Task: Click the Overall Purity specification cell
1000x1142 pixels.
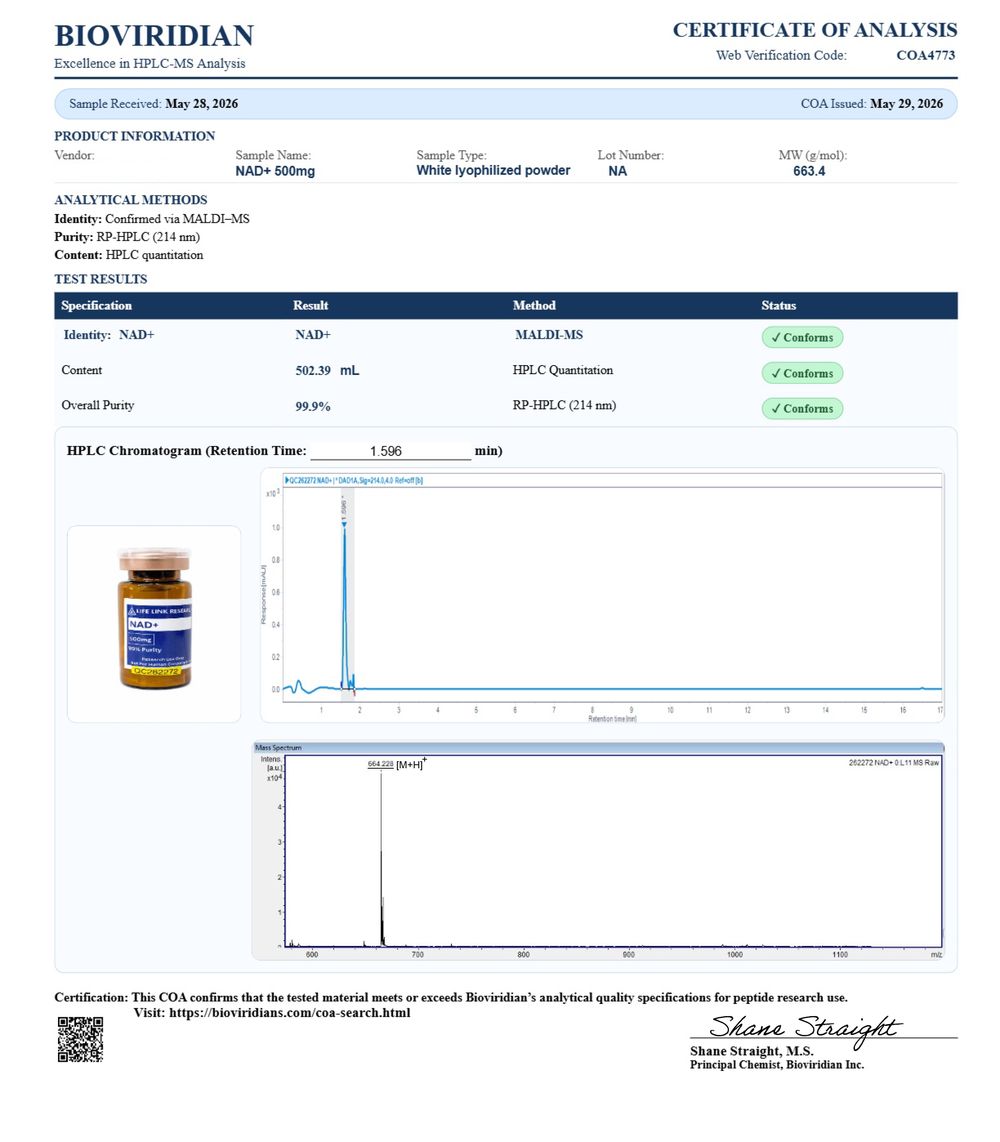Action: (98, 405)
